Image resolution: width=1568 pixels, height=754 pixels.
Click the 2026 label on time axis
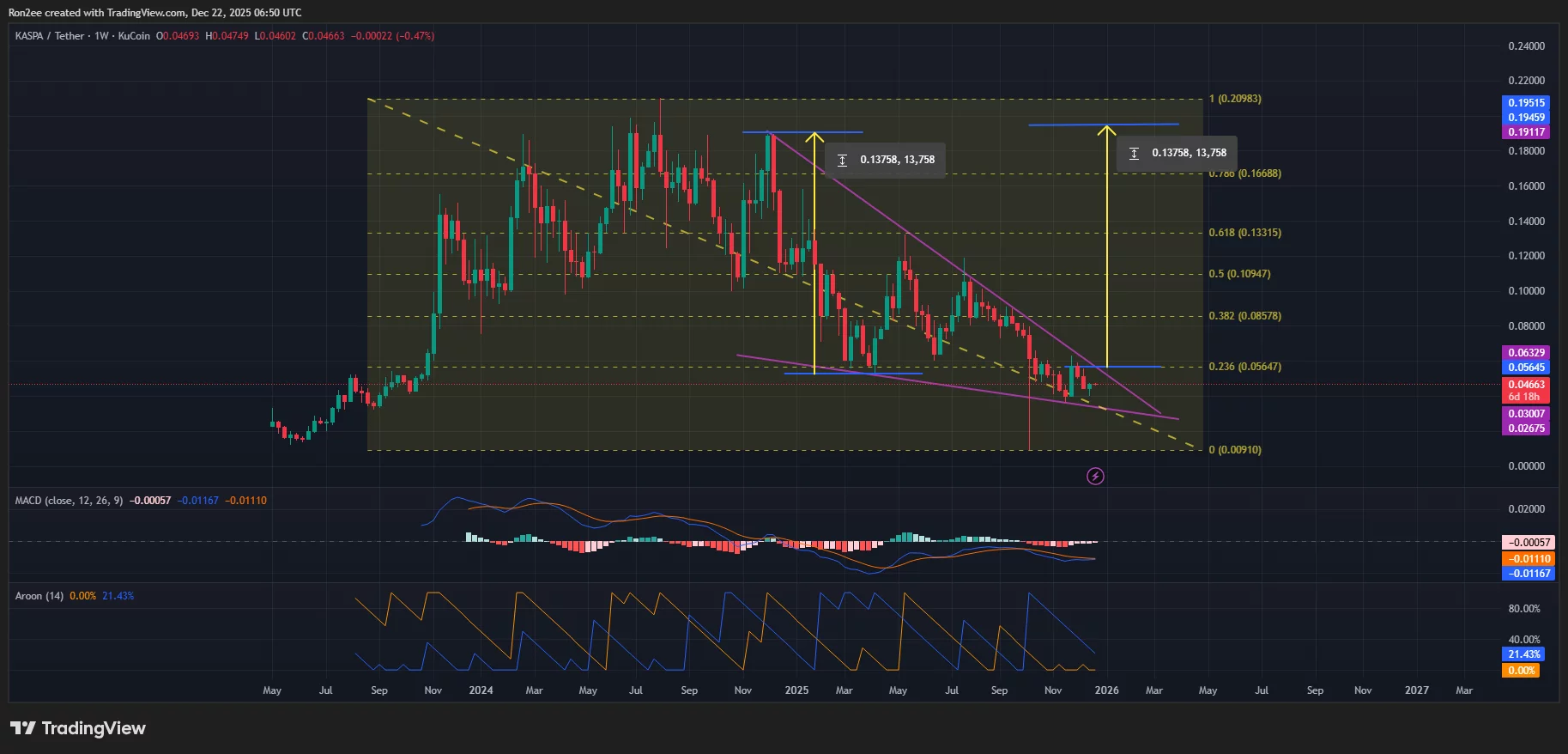click(x=1106, y=690)
